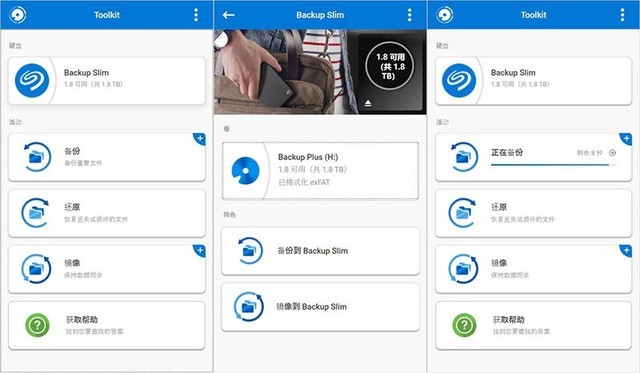The image size is (640, 373).
Task: Choose 备份到 Backup Slim option
Action: point(320,251)
